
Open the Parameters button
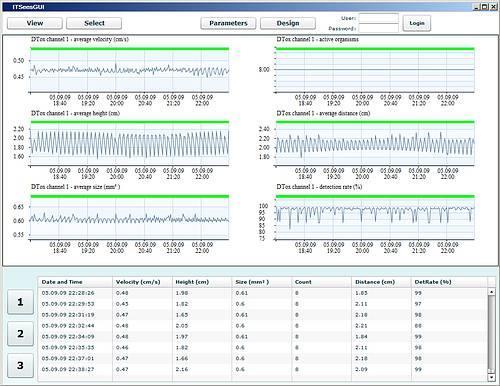point(228,23)
